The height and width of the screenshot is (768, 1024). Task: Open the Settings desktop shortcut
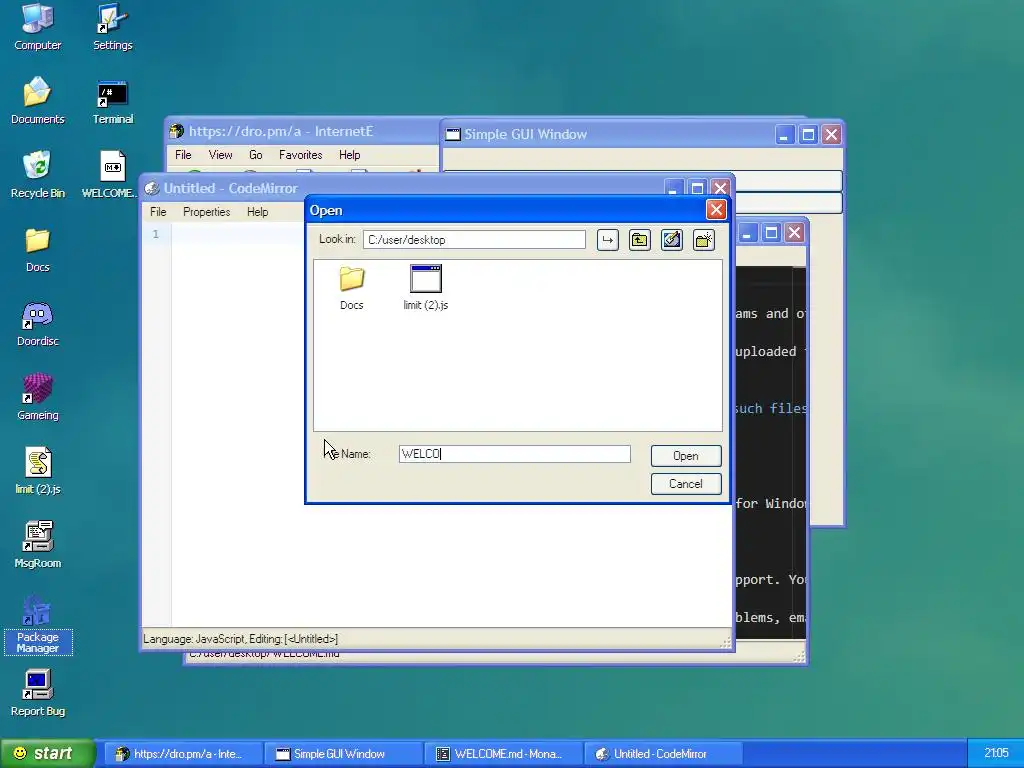[x=112, y=27]
